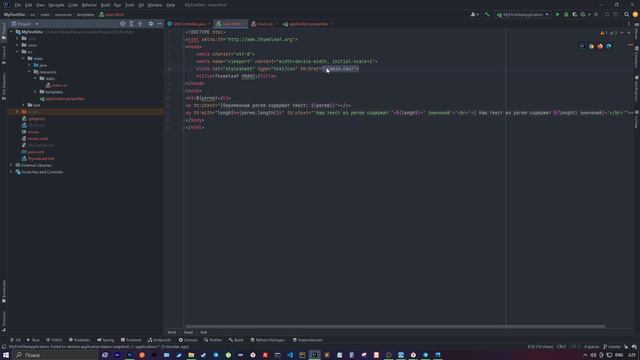Collapse the src folder in tree
Image resolution: width=640 pixels, height=360 pixels.
click(x=18, y=52)
